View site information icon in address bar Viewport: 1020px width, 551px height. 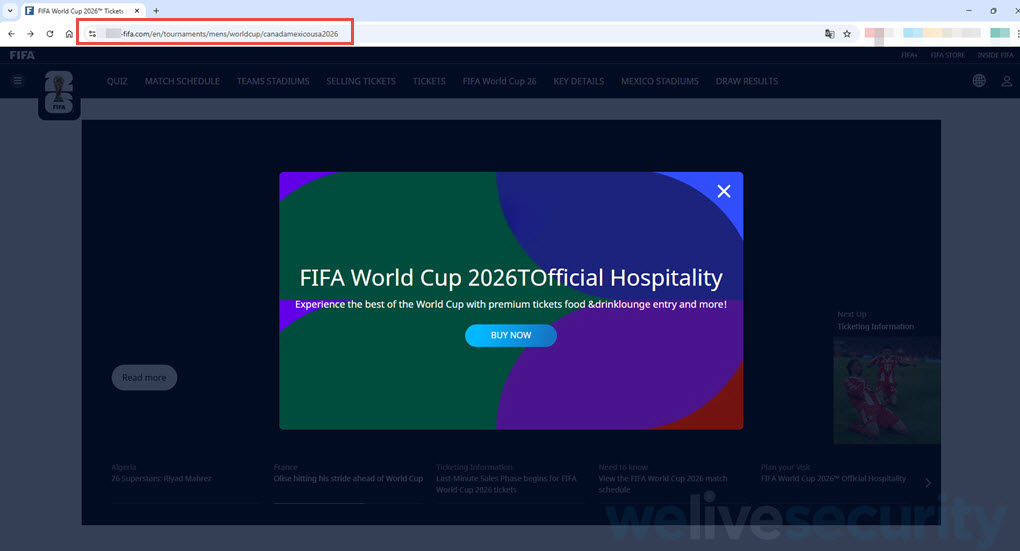click(92, 34)
